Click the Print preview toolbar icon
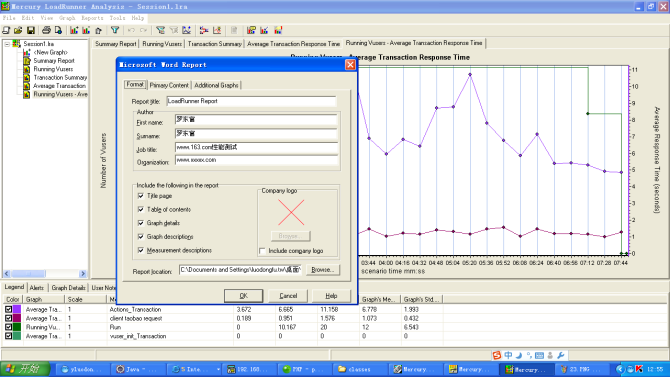Screen dimensions: 670x377 [x=58, y=30]
